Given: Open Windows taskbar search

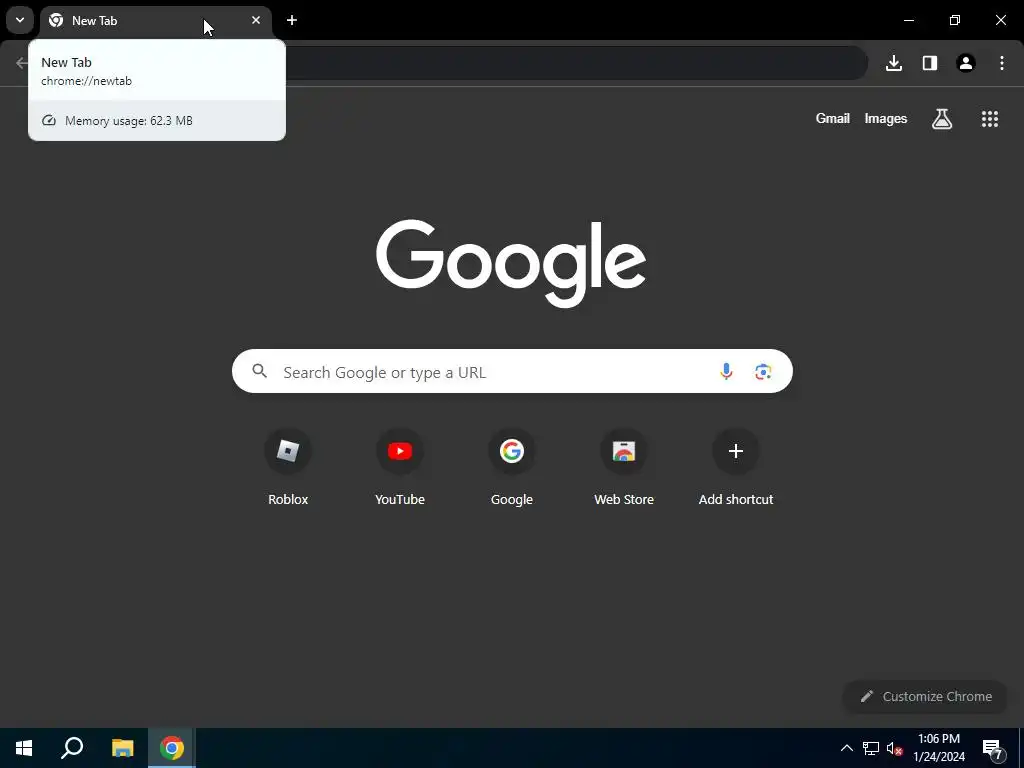Looking at the screenshot, I should (72, 748).
